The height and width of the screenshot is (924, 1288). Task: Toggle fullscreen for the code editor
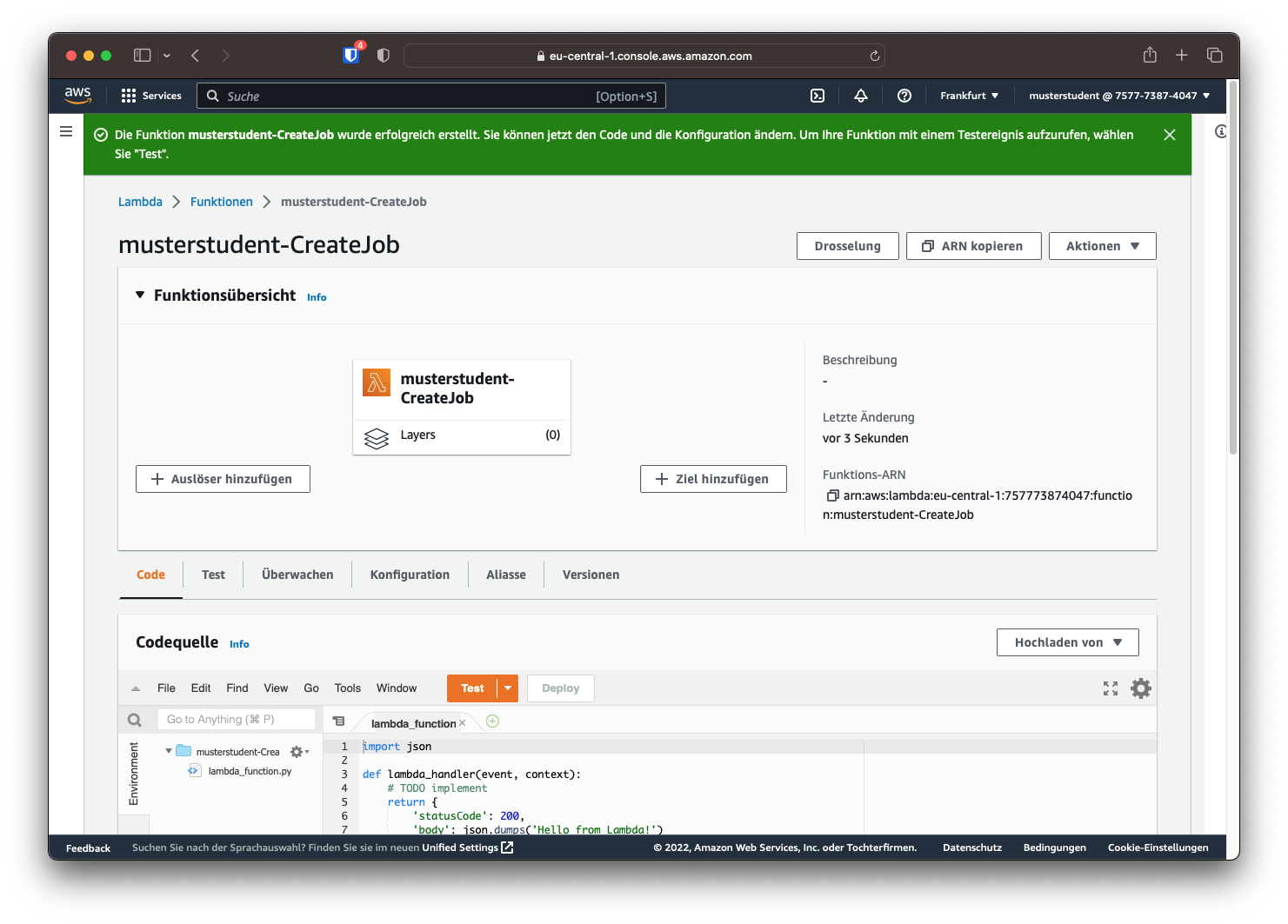point(1111,688)
